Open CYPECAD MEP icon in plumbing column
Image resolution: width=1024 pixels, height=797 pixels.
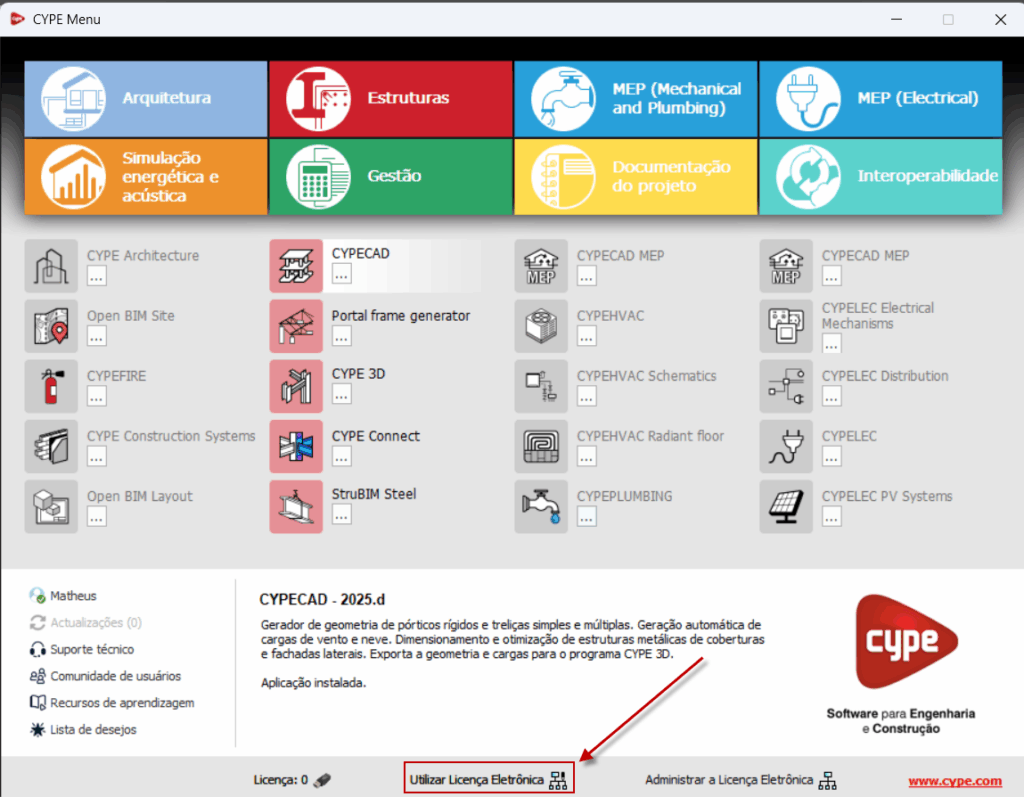[541, 266]
